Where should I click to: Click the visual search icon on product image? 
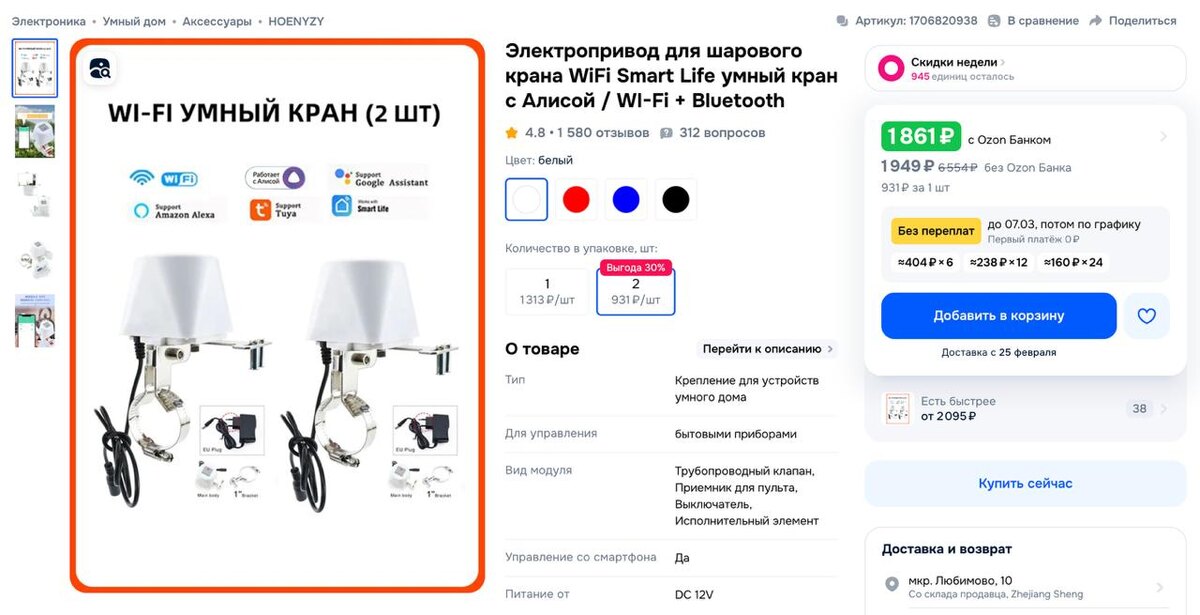101,69
